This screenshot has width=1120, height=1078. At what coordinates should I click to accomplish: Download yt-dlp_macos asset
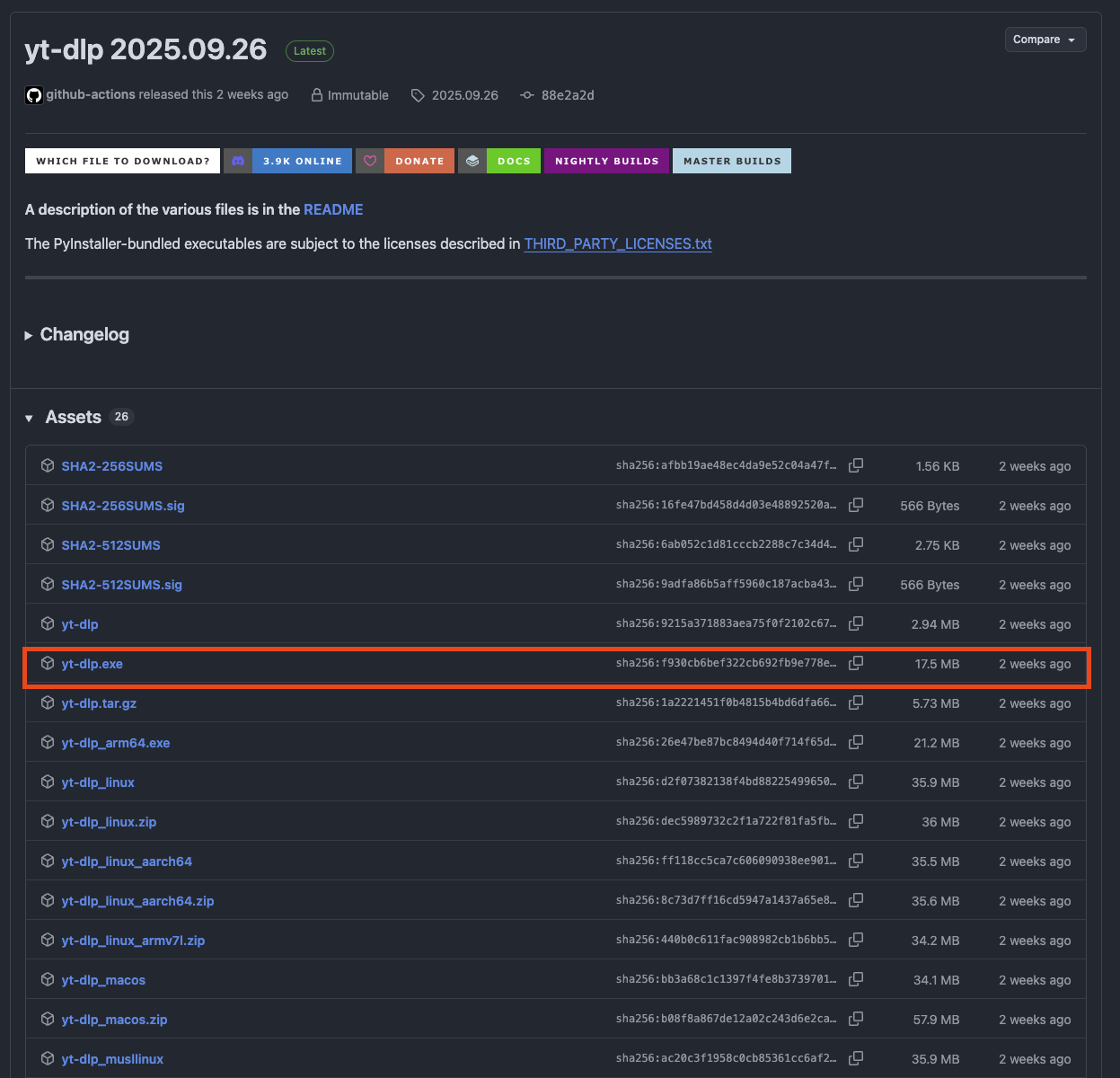103,980
